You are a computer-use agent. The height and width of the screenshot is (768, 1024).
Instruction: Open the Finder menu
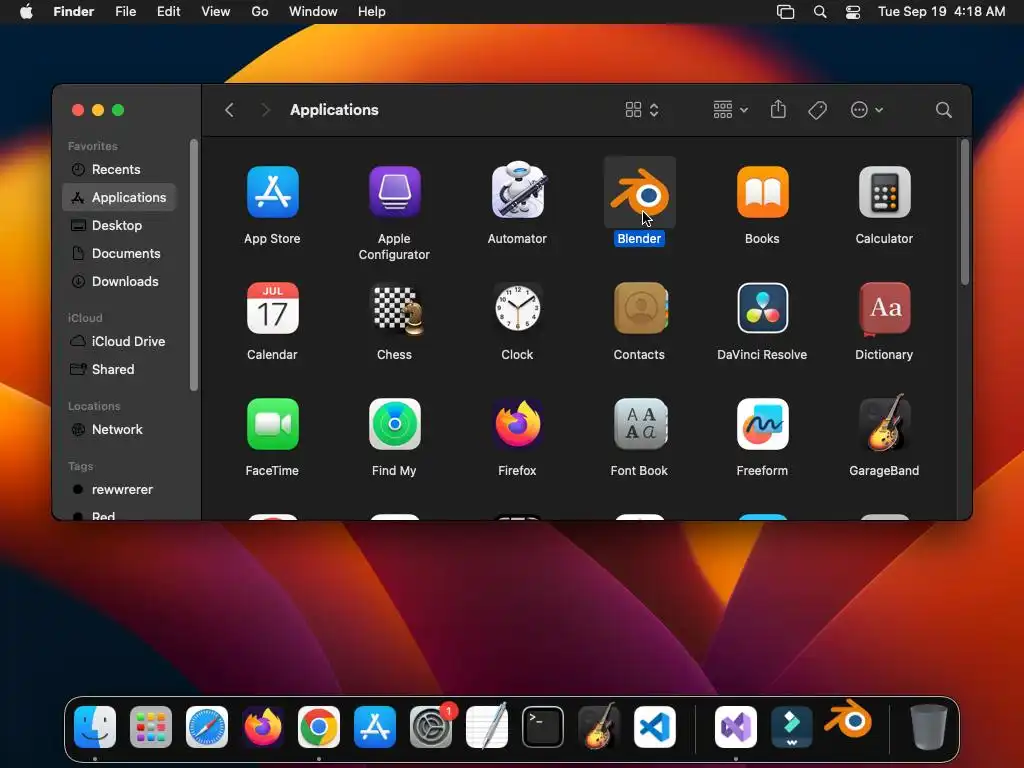73,12
